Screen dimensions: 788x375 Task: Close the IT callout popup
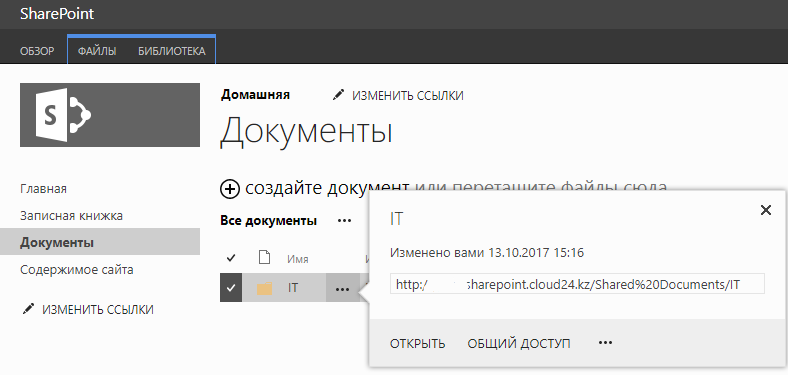coord(765,210)
